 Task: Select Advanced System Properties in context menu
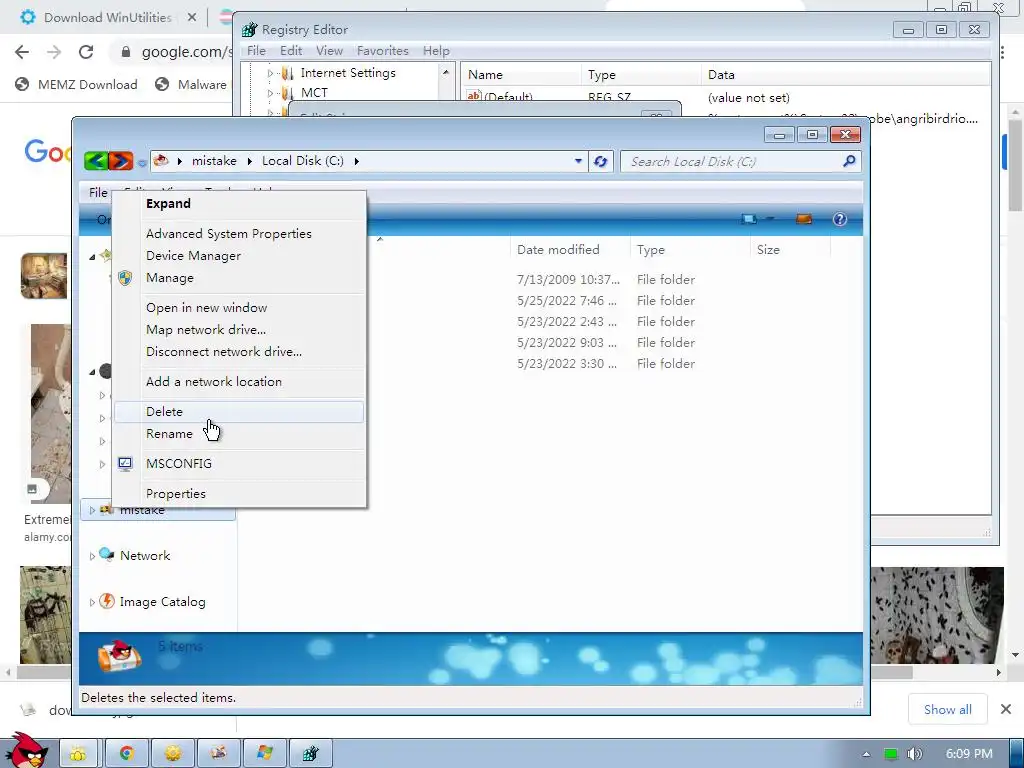pyautogui.click(x=239, y=234)
